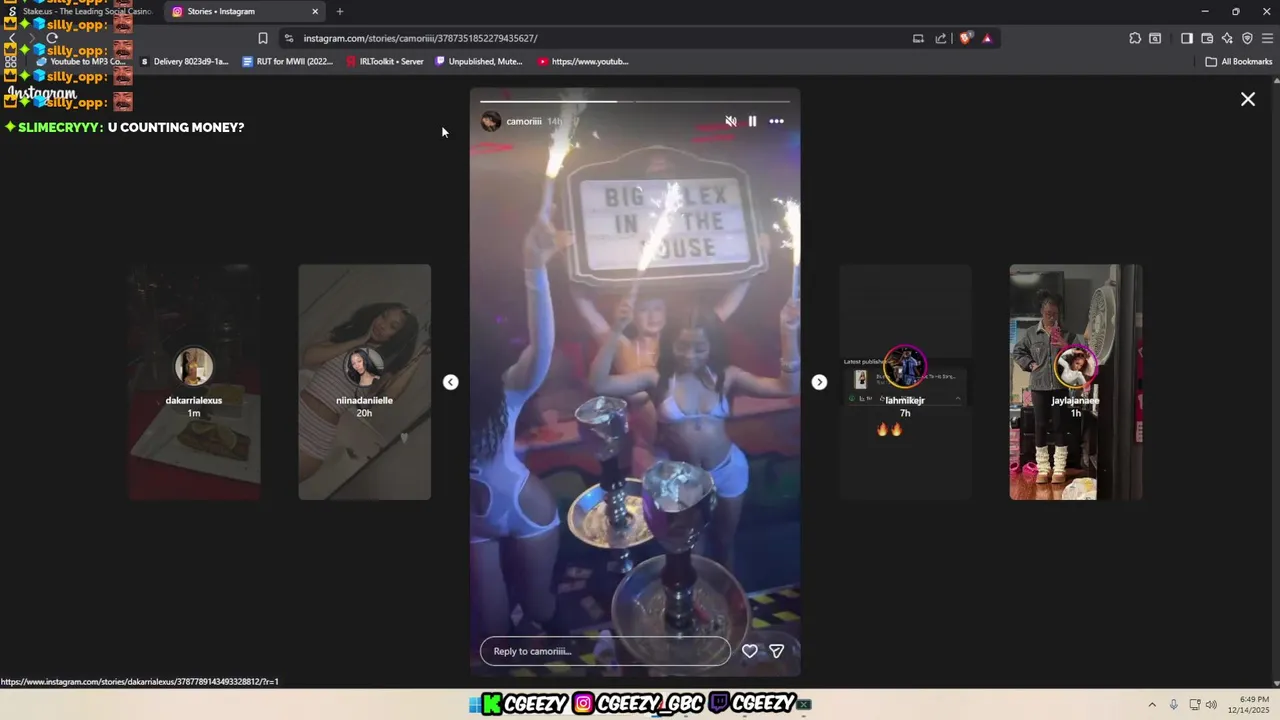Bookmark this page icon
This screenshot has height=720, width=1280.
coord(263,38)
